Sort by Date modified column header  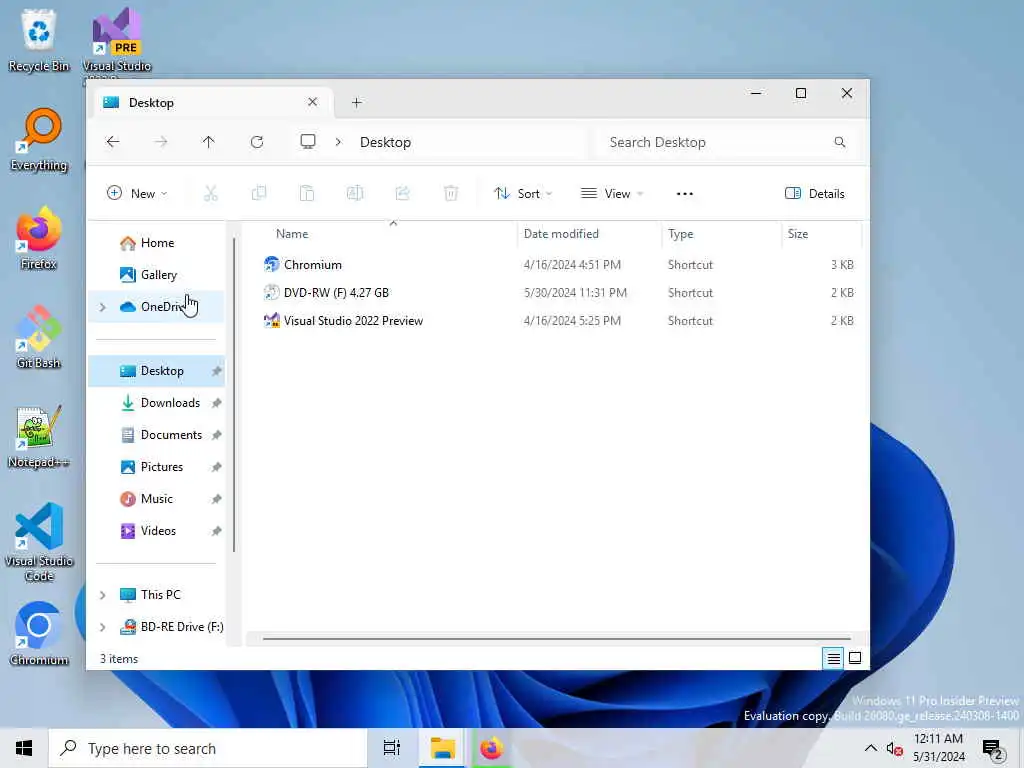point(589,234)
